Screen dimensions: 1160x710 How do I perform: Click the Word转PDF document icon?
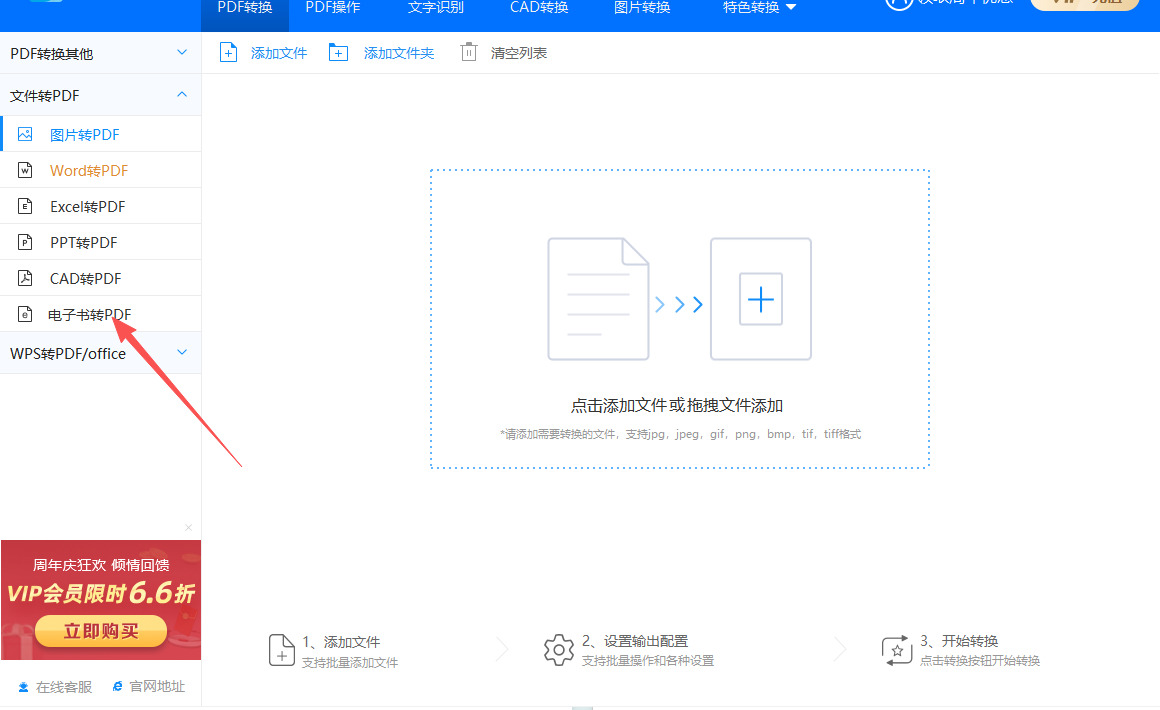25,170
